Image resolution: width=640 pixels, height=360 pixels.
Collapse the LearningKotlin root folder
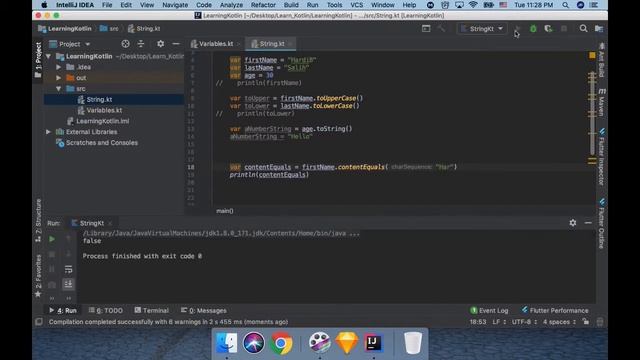(49, 56)
